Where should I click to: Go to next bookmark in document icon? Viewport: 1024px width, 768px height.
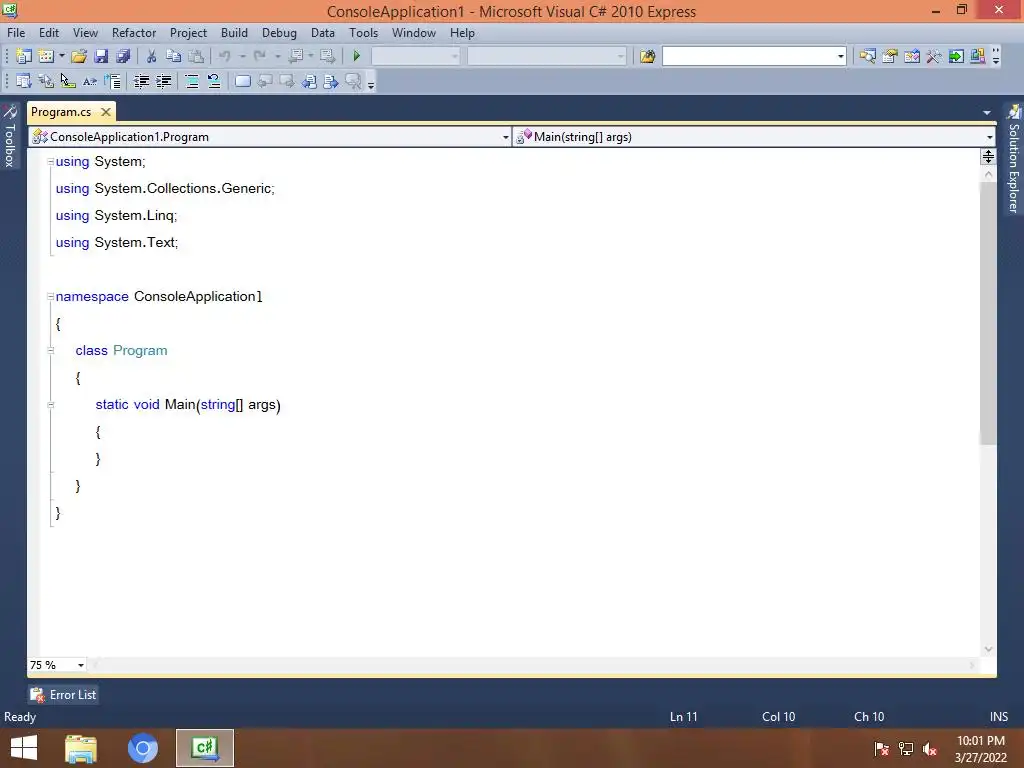(x=331, y=82)
